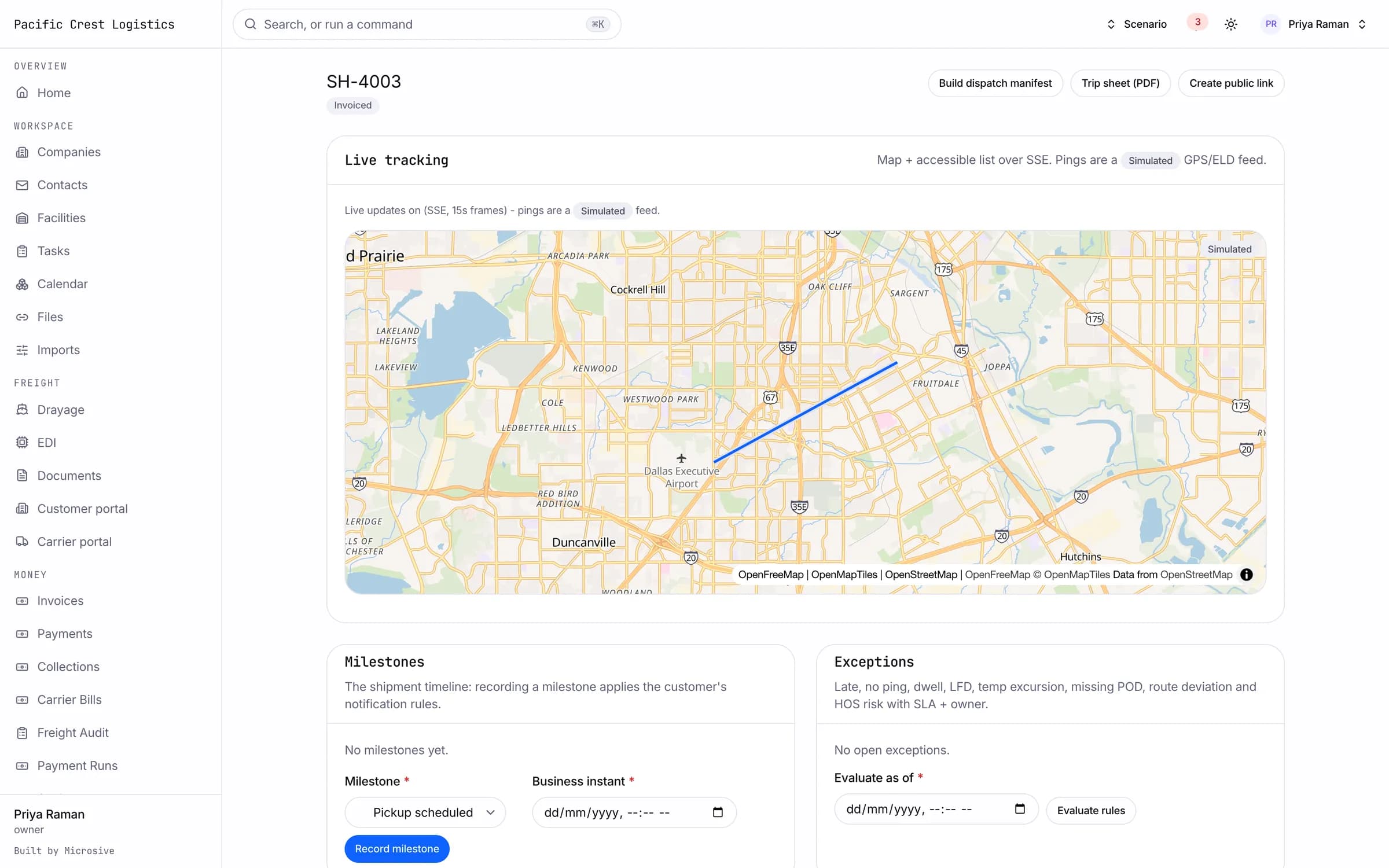Image resolution: width=1389 pixels, height=868 pixels.
Task: Open Facilities warehouse icon
Action: pyautogui.click(x=22, y=218)
